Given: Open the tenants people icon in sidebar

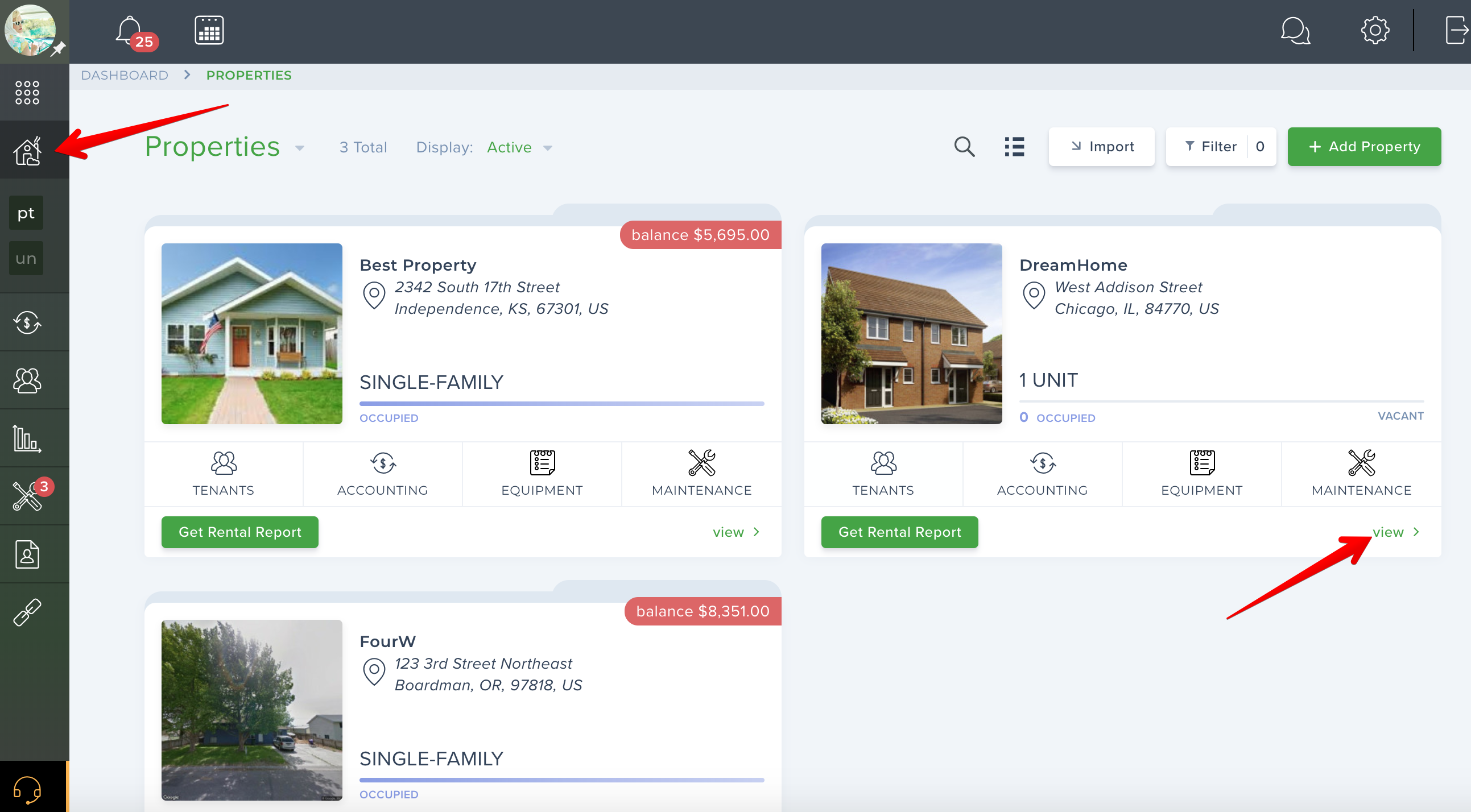Looking at the screenshot, I should [x=27, y=380].
